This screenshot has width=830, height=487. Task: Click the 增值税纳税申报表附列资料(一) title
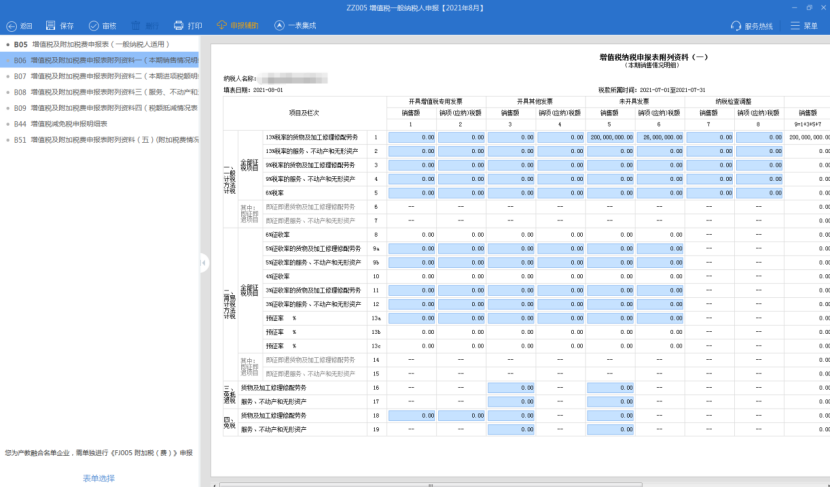(x=653, y=57)
